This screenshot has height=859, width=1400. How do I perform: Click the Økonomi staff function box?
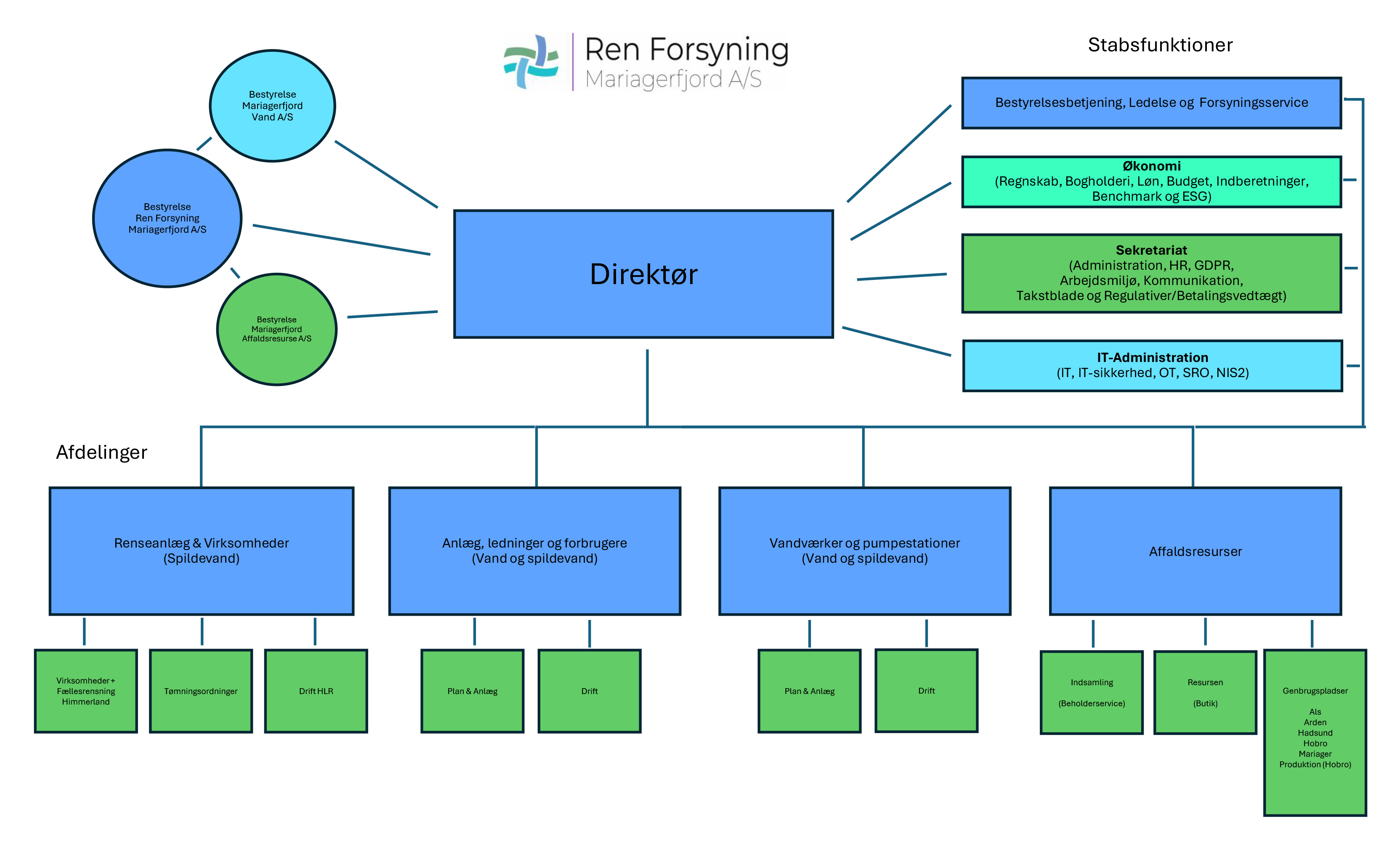point(1151,182)
